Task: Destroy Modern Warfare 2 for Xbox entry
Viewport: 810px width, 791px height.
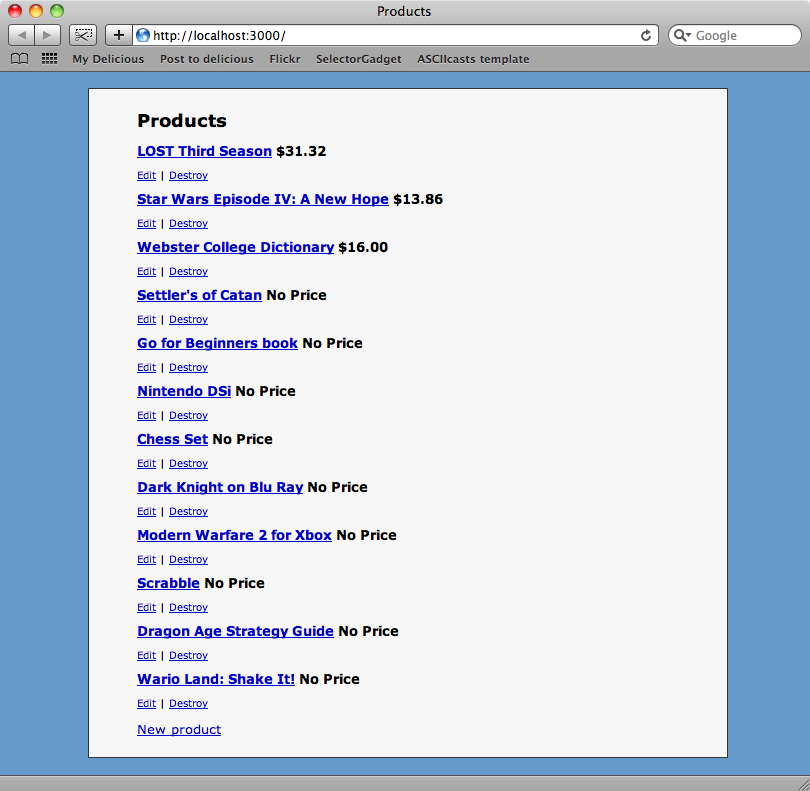Action: [x=189, y=560]
